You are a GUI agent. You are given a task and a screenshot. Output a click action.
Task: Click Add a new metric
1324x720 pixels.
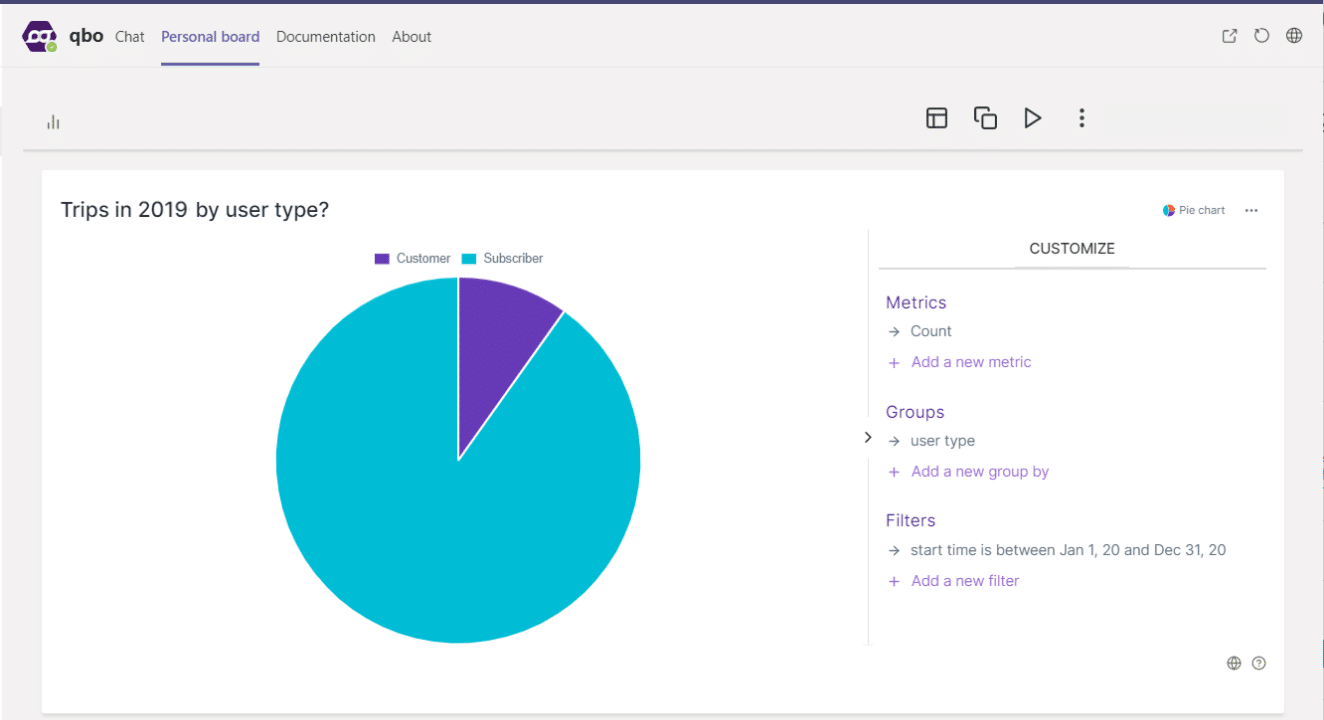(970, 362)
